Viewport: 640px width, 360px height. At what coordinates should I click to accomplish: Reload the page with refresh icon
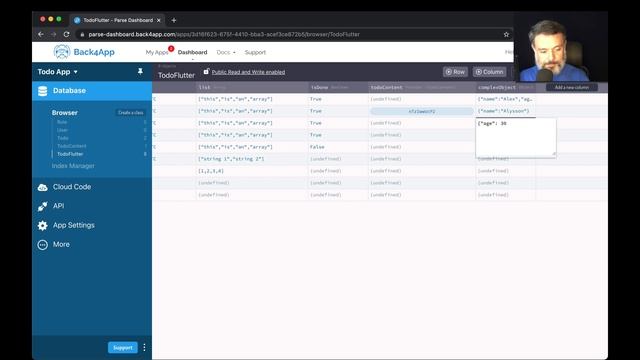click(67, 34)
